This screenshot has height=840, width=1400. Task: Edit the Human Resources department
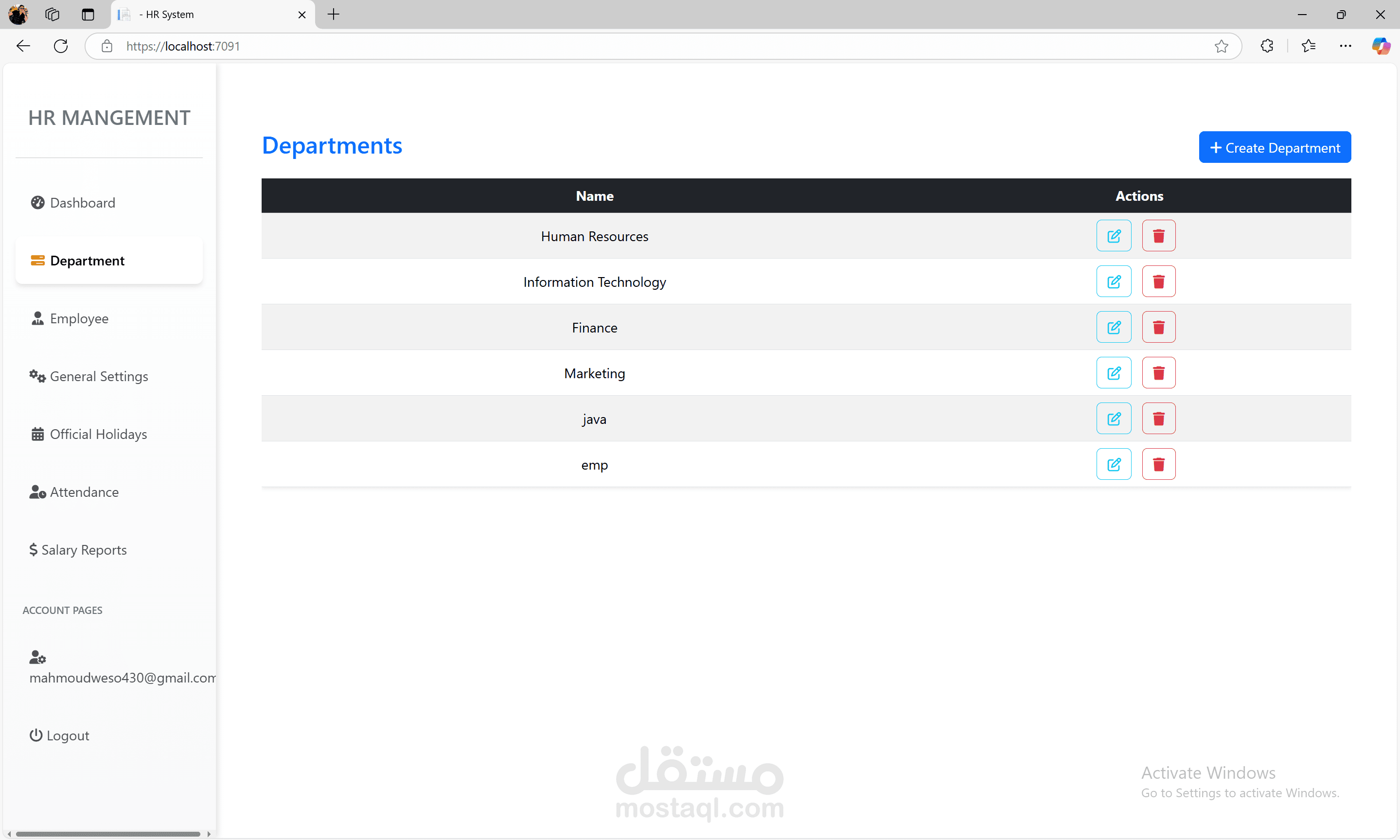[x=1114, y=235]
